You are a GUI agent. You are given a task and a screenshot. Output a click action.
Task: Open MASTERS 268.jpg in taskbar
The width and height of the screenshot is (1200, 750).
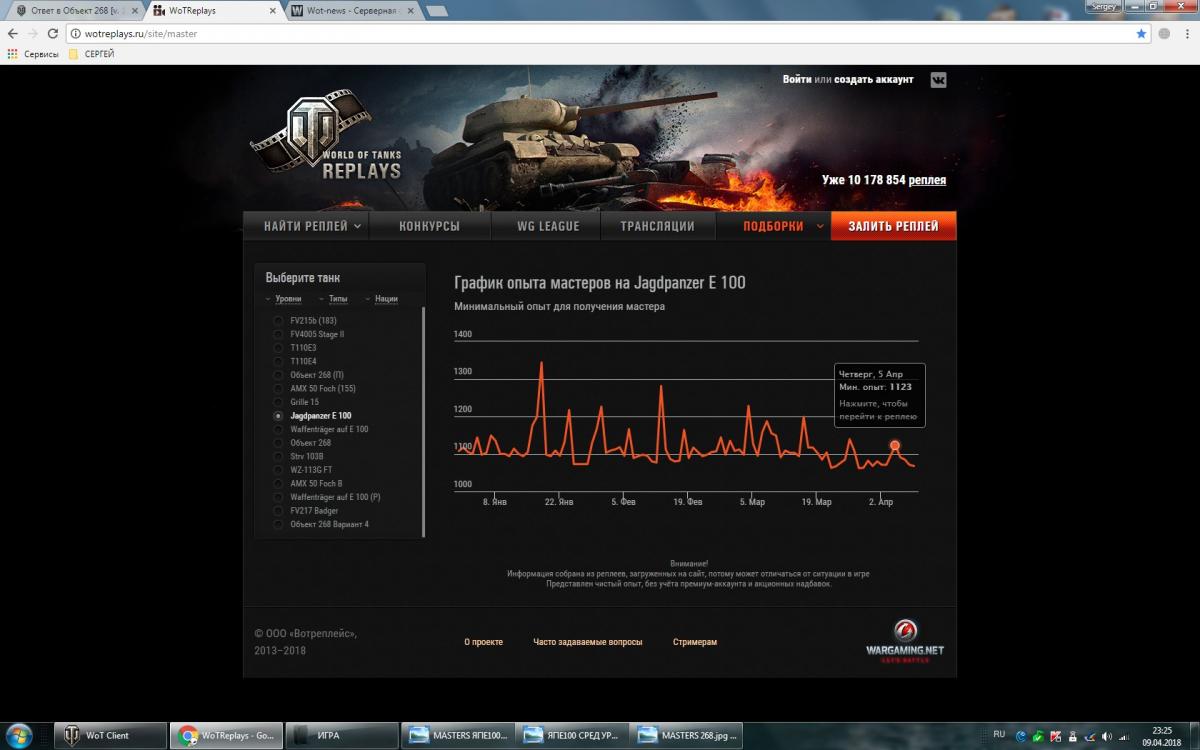(x=688, y=736)
